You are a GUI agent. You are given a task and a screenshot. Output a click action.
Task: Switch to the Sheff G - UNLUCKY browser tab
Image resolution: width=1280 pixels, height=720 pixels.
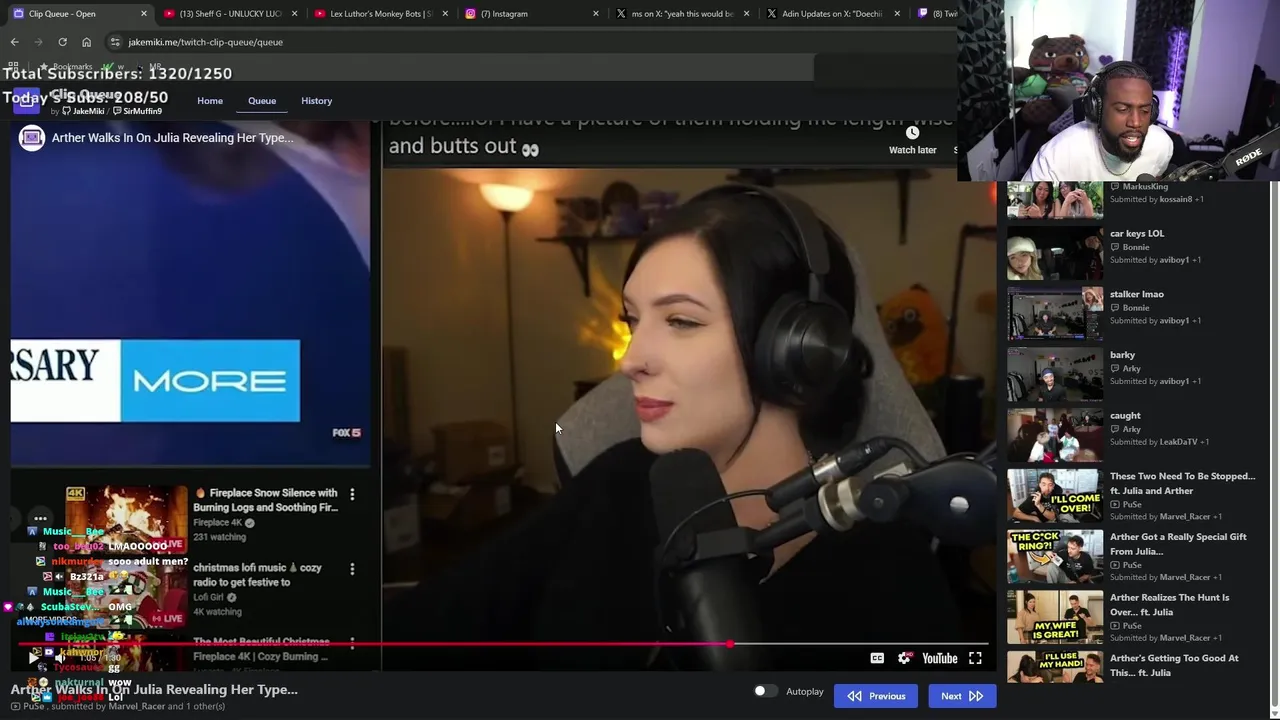pos(228,14)
